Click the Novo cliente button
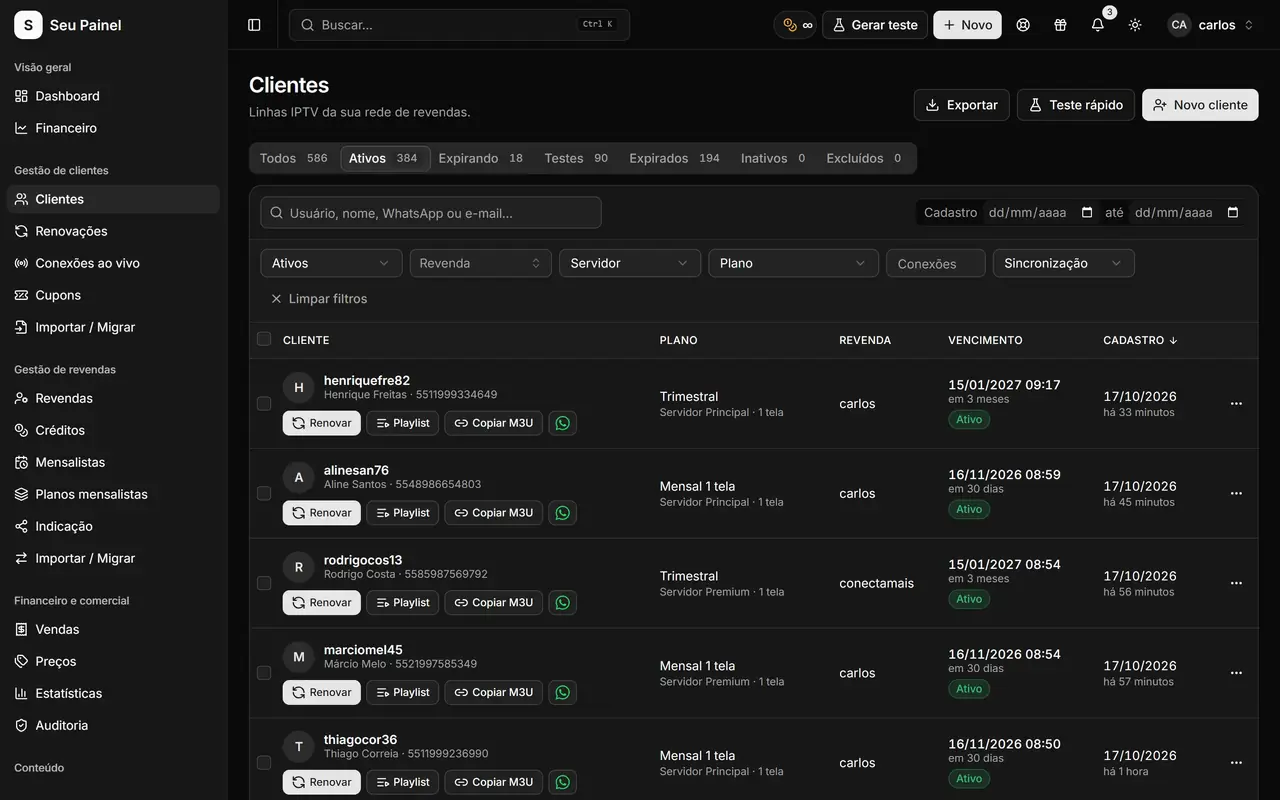 pos(1200,105)
